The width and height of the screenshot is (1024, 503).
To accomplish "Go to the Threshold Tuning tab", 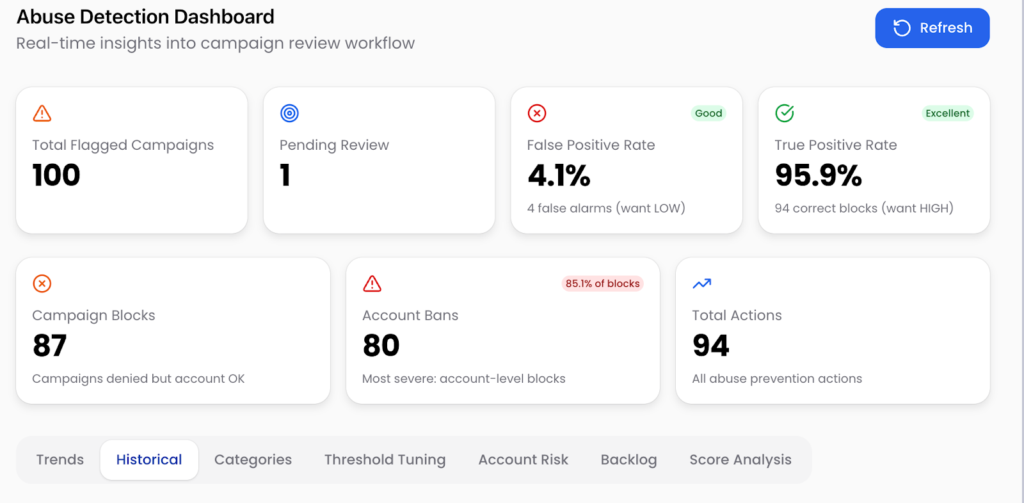I will (x=385, y=460).
